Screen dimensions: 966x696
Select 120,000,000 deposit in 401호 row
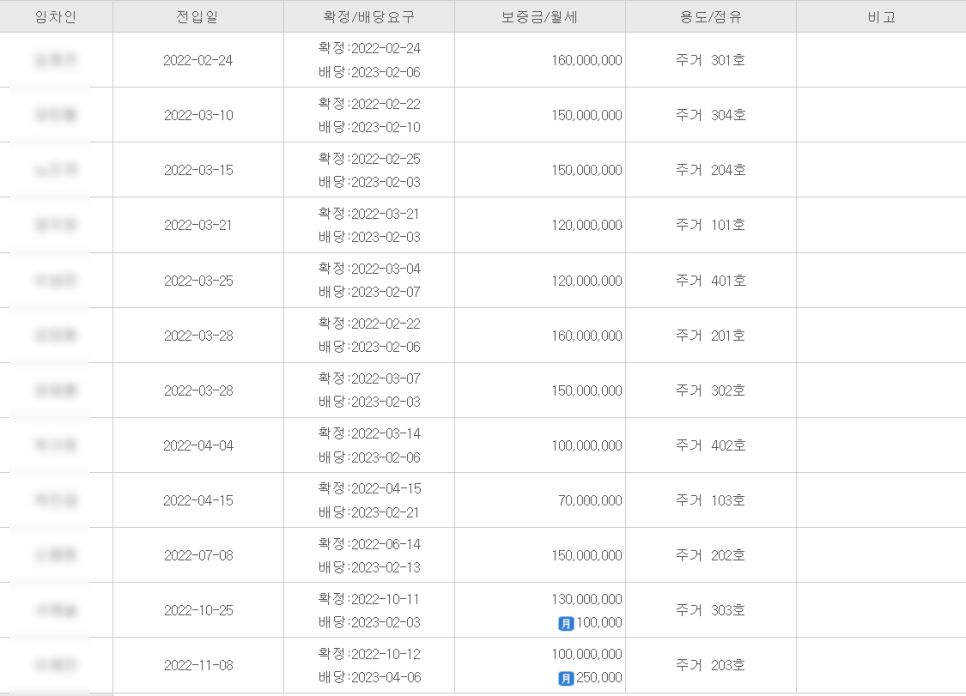586,281
